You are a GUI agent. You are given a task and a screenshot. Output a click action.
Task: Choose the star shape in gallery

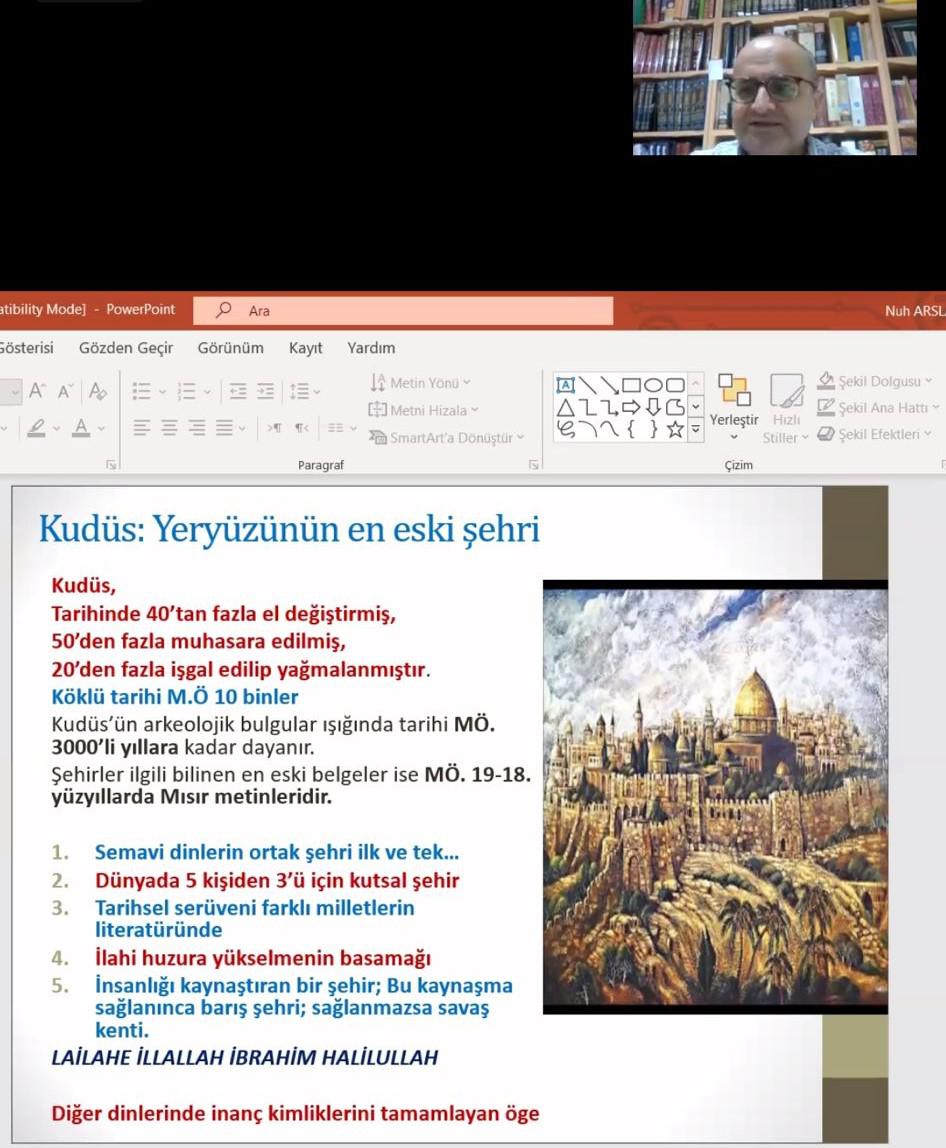click(675, 429)
